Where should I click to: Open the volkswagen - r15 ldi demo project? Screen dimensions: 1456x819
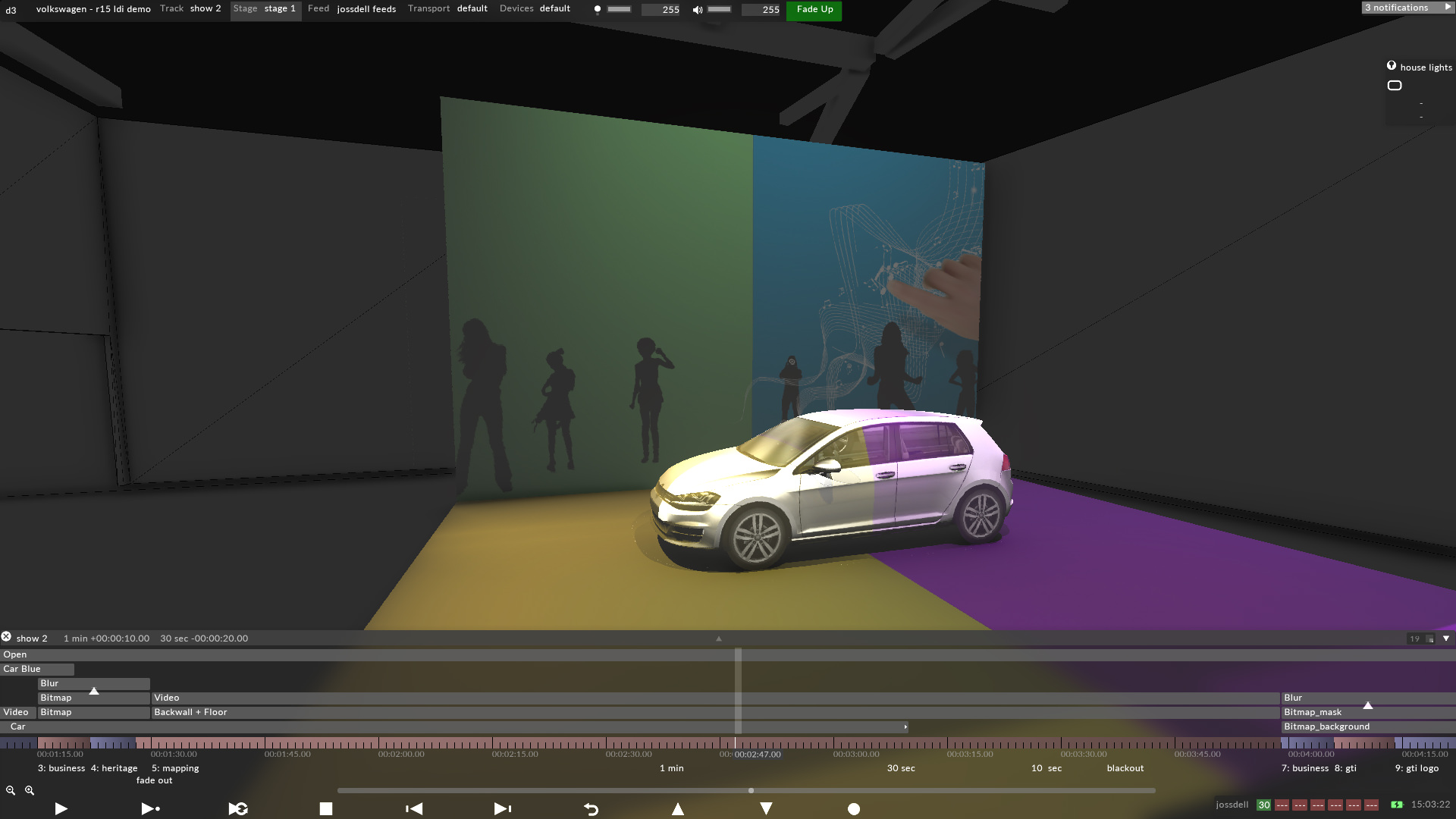[x=93, y=9]
